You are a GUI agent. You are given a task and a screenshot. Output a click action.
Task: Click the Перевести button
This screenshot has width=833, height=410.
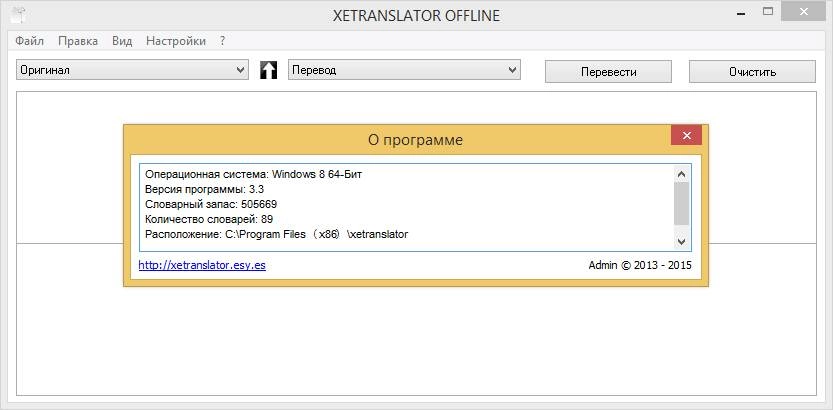608,72
